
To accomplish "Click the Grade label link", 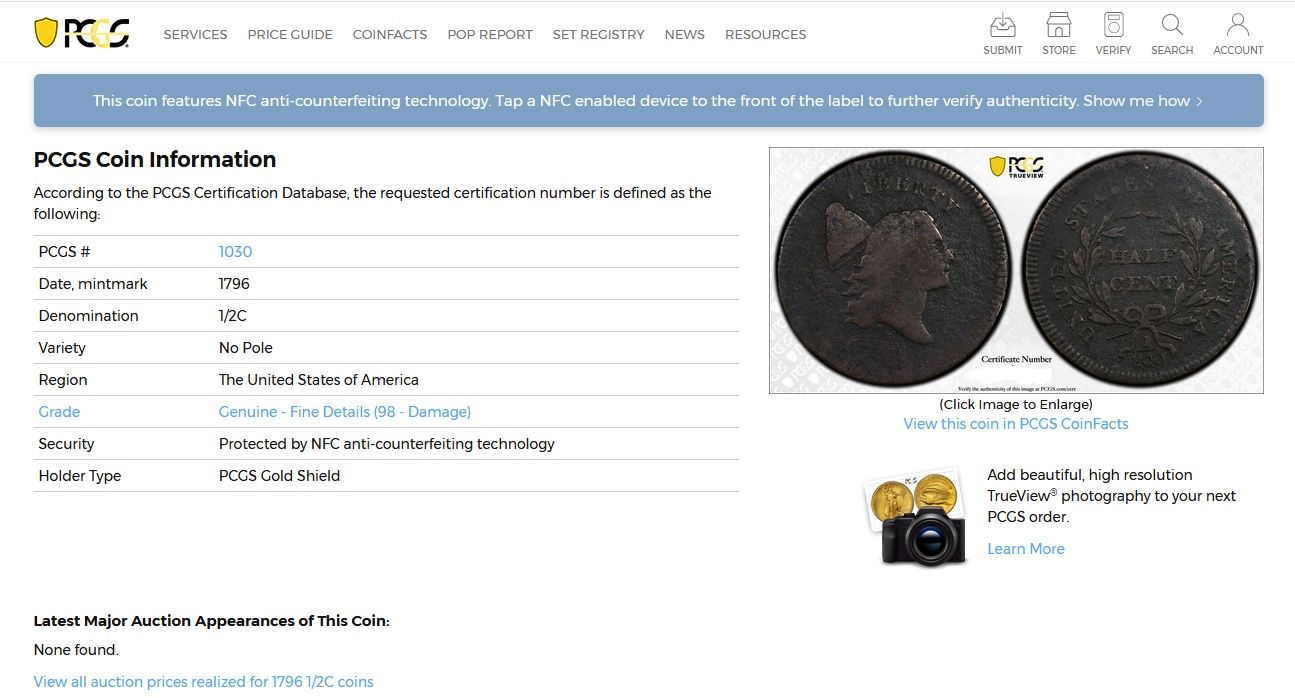I will [x=59, y=412].
